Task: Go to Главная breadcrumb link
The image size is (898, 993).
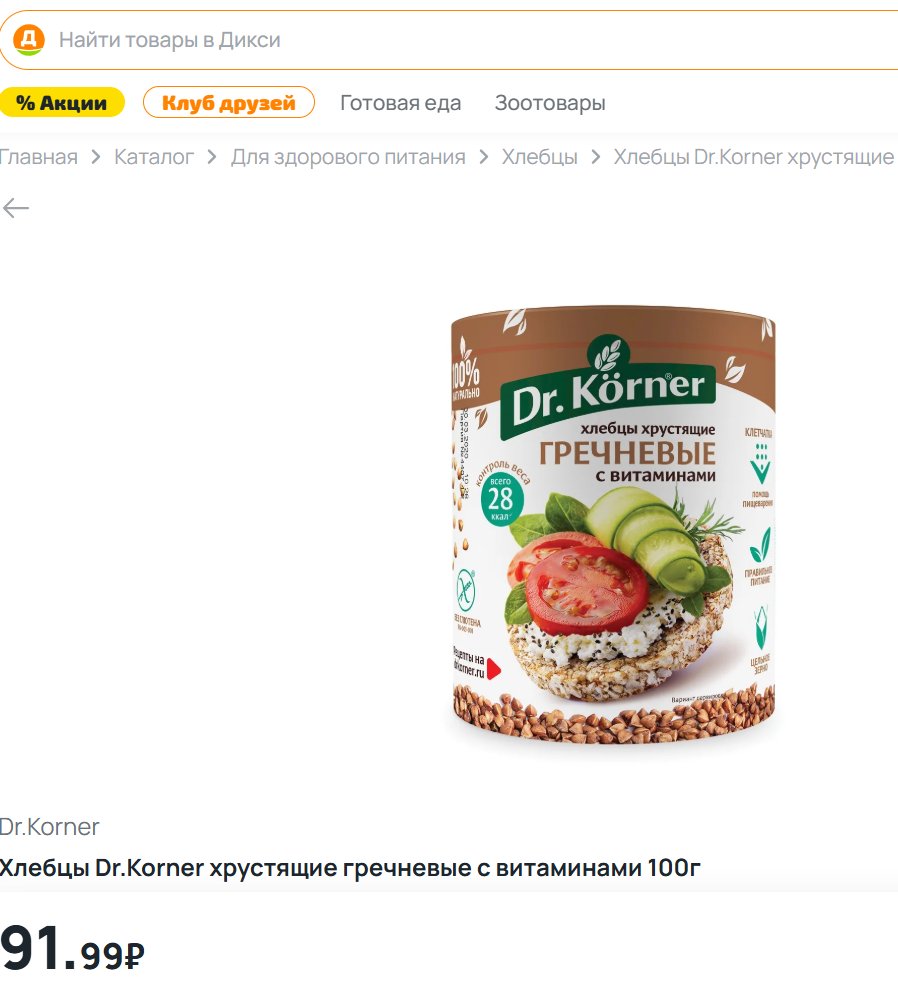Action: click(39, 156)
